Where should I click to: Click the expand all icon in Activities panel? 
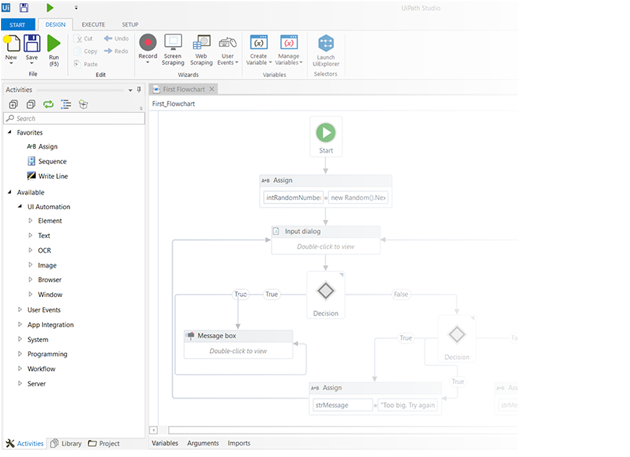[13, 105]
